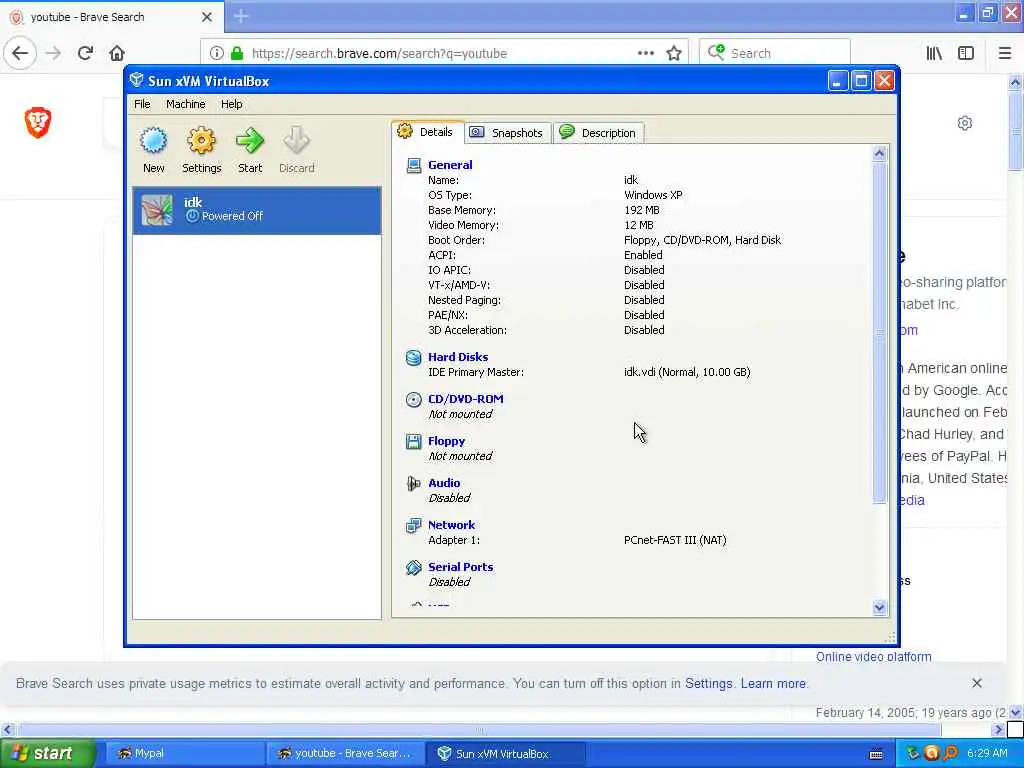Close the youtube - Brave Search tab

[207, 17]
